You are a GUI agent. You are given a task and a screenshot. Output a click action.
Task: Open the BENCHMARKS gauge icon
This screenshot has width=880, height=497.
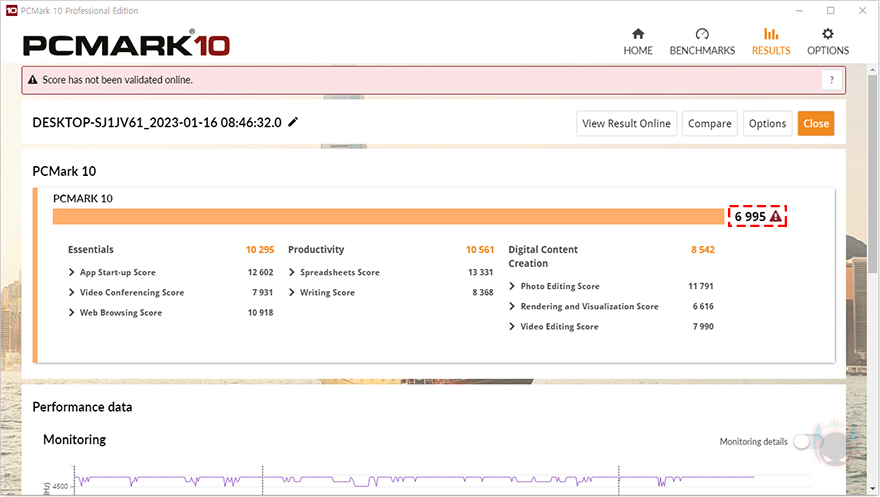(702, 34)
